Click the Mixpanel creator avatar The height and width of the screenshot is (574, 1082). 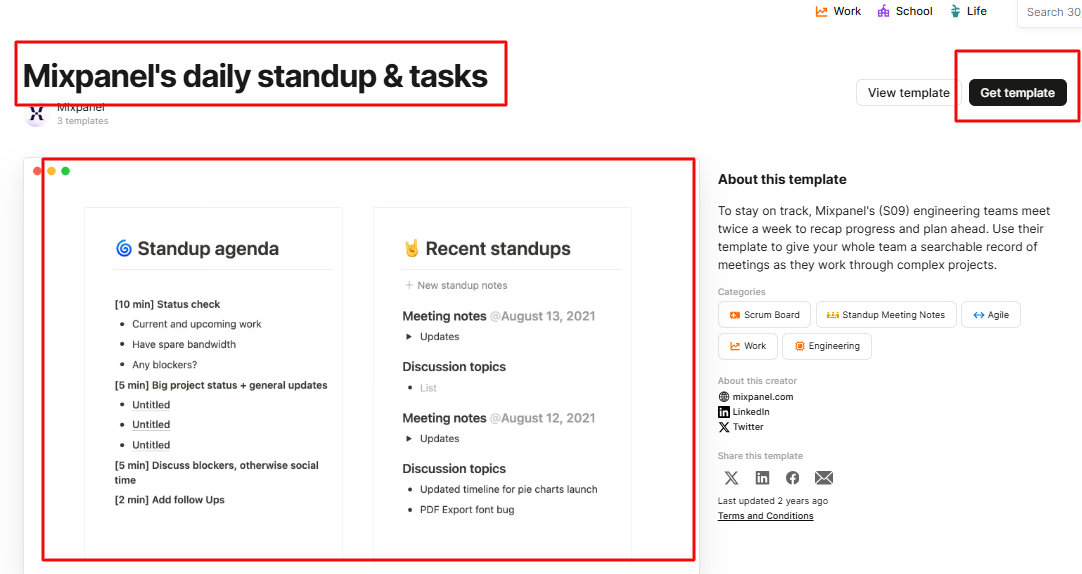[x=36, y=114]
